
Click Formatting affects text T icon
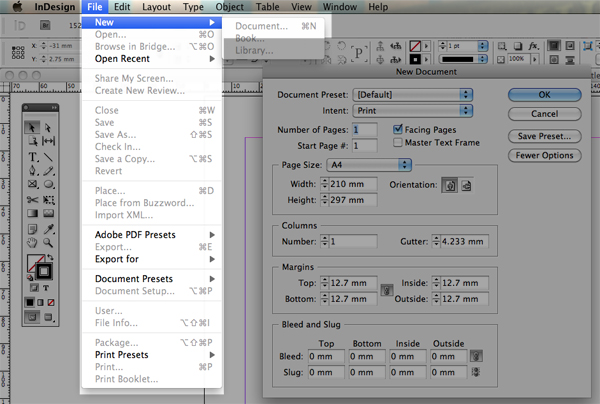[46, 288]
